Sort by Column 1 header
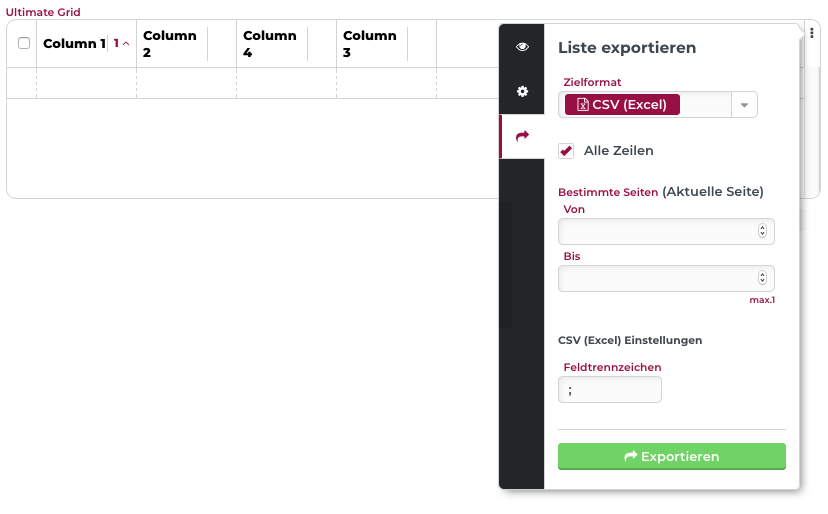Image resolution: width=828 pixels, height=514 pixels. tap(74, 44)
